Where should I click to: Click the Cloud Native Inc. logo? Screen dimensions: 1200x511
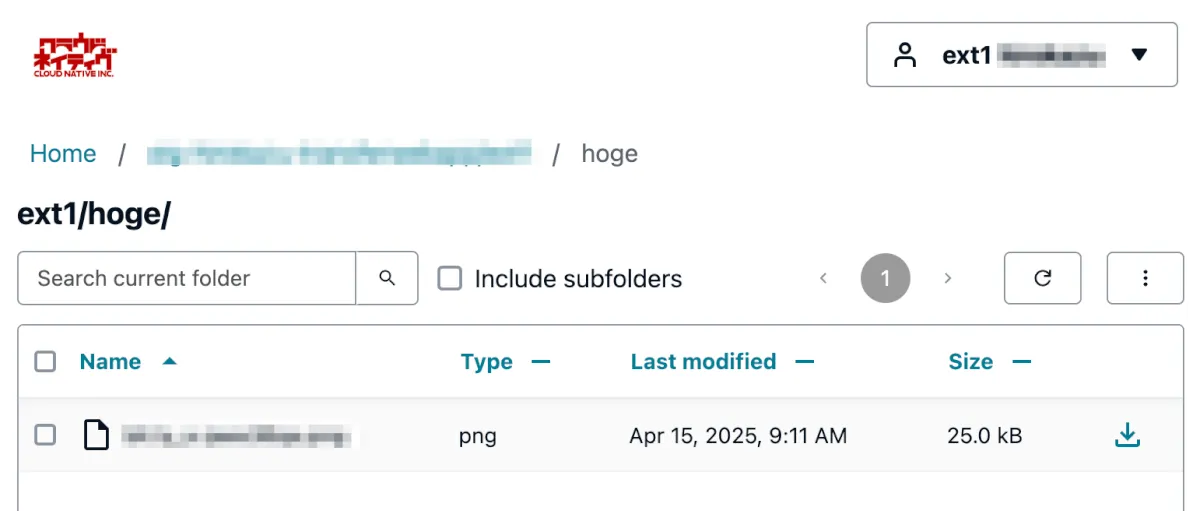[76, 56]
